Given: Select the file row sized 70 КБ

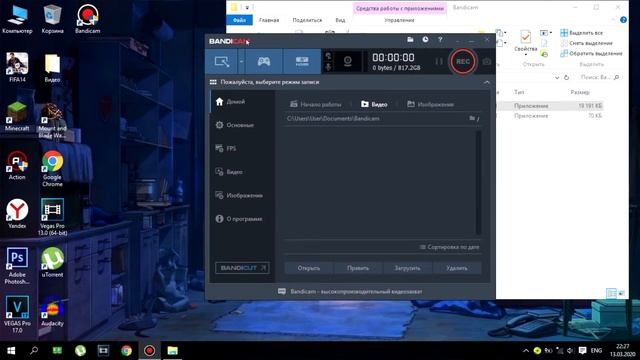Looking at the screenshot, I should tap(550, 116).
